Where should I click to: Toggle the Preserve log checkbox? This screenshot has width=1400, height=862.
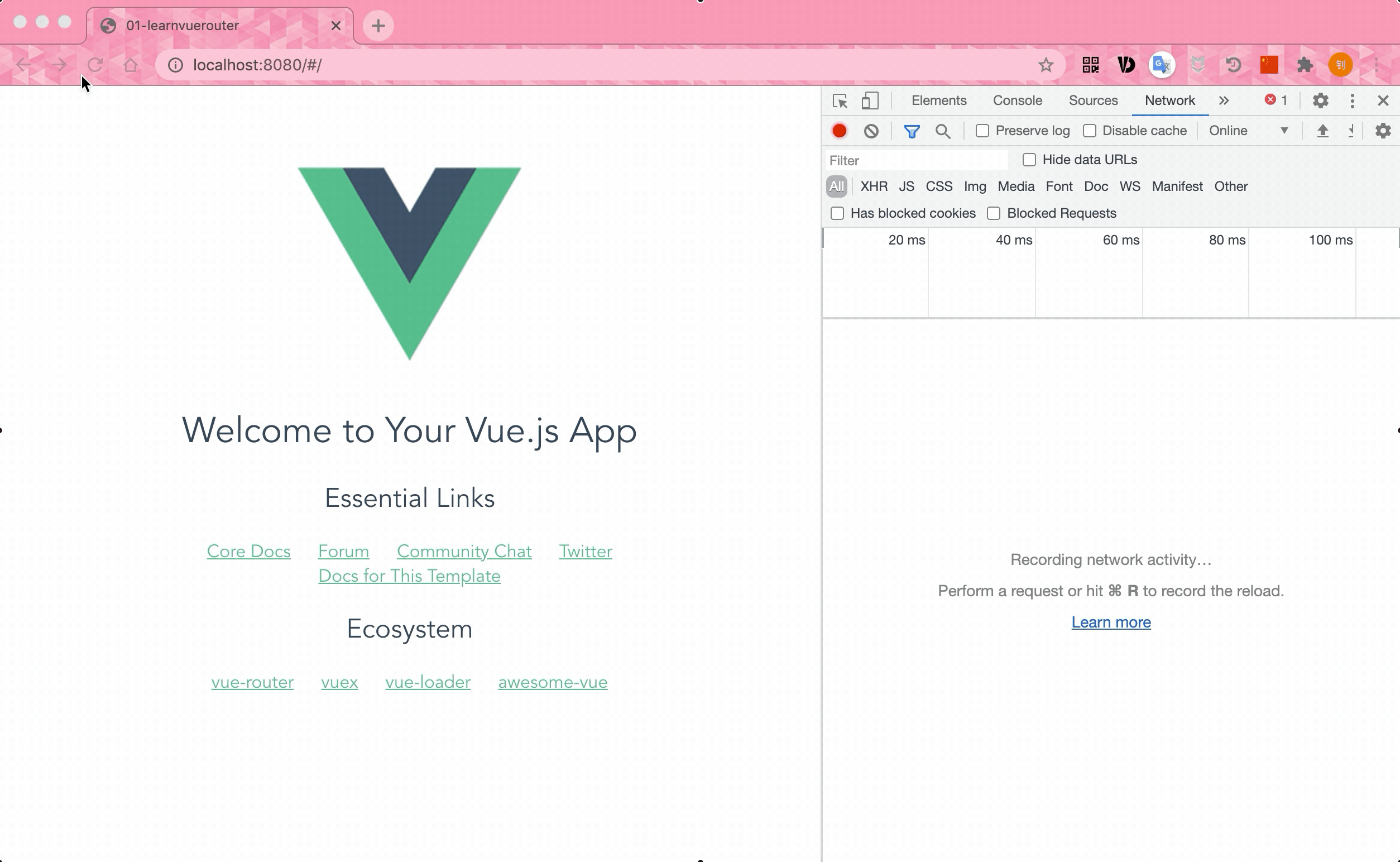(x=984, y=130)
